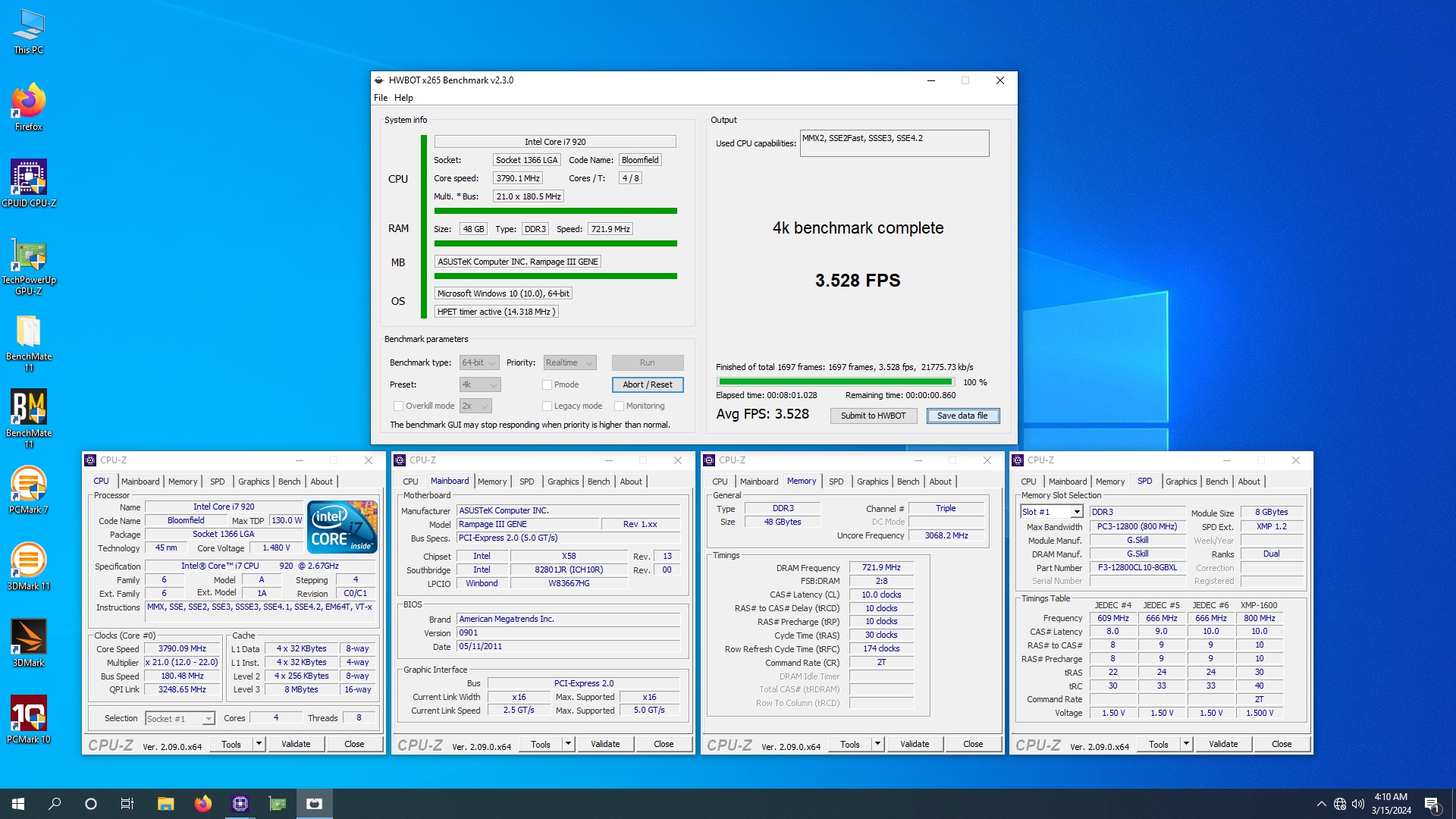1456x819 pixels.
Task: Switch to Bench tab in first CPU-Z window
Action: pyautogui.click(x=289, y=482)
